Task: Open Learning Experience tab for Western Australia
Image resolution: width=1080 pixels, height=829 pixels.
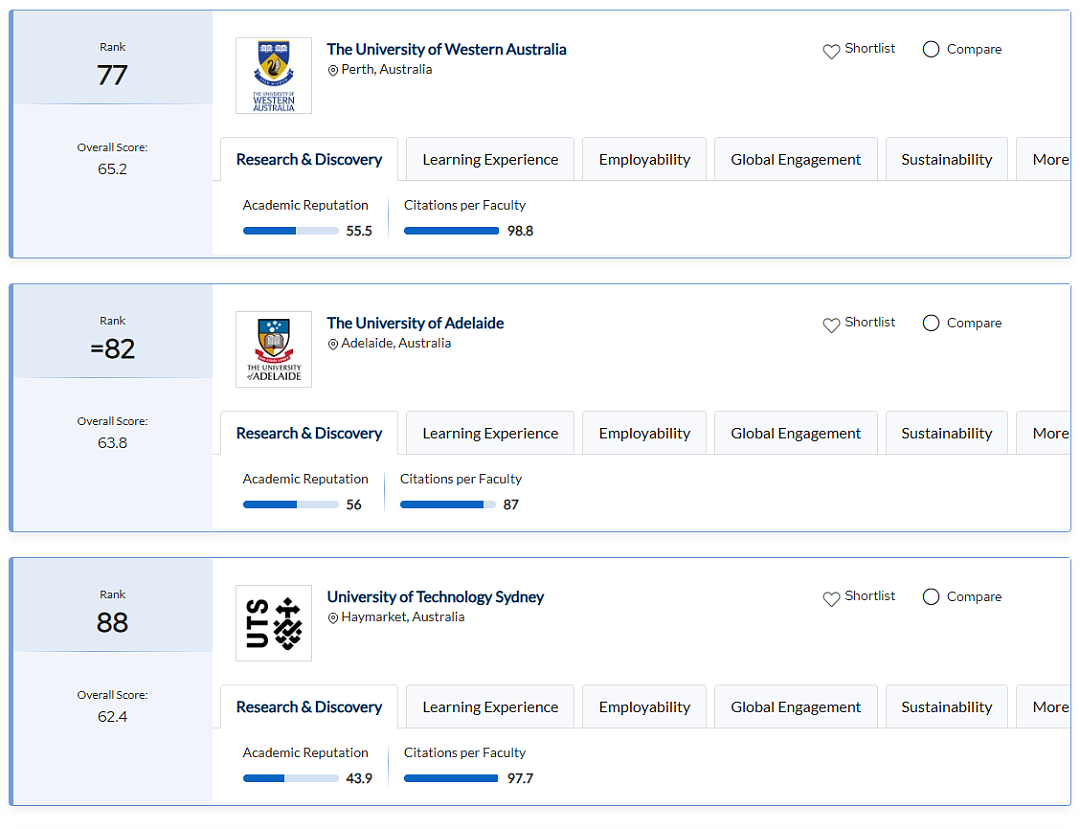Action: coord(490,159)
